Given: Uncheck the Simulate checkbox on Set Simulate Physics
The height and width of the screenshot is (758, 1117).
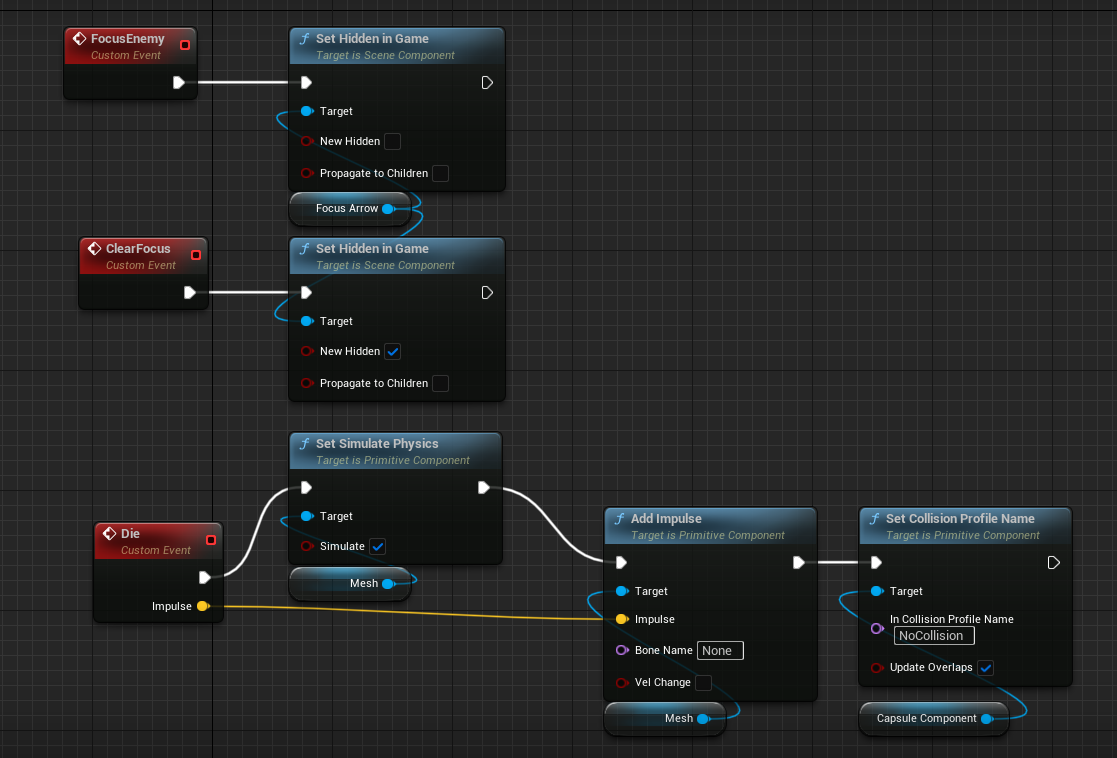Looking at the screenshot, I should pyautogui.click(x=378, y=546).
